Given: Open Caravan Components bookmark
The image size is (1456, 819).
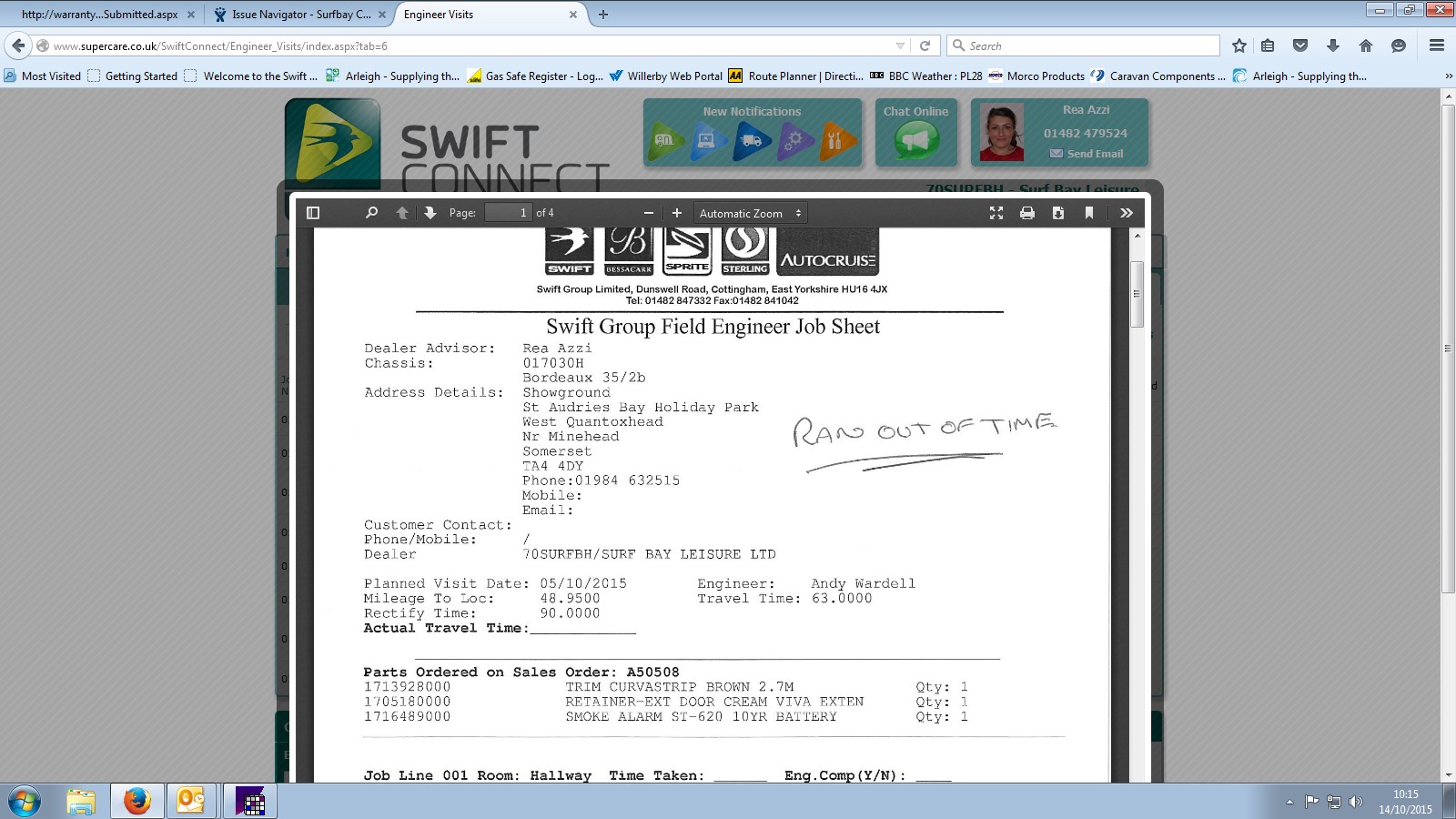Looking at the screenshot, I should (x=1158, y=76).
